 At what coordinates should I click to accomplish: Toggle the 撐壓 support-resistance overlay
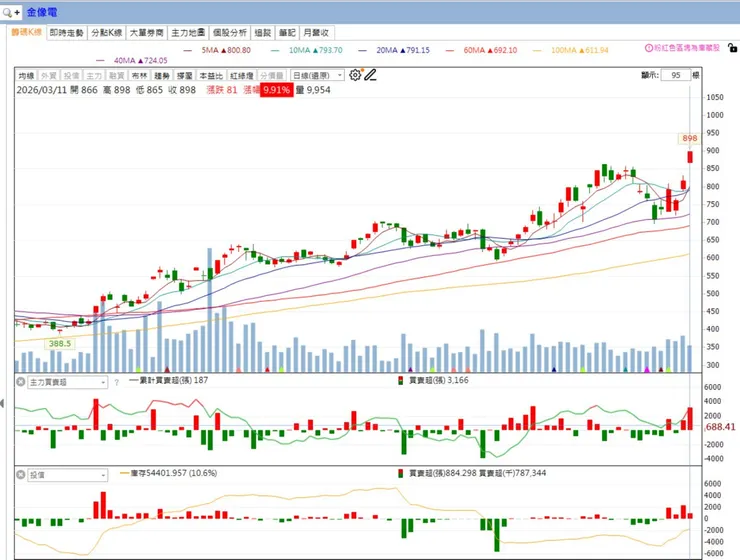tap(185, 75)
